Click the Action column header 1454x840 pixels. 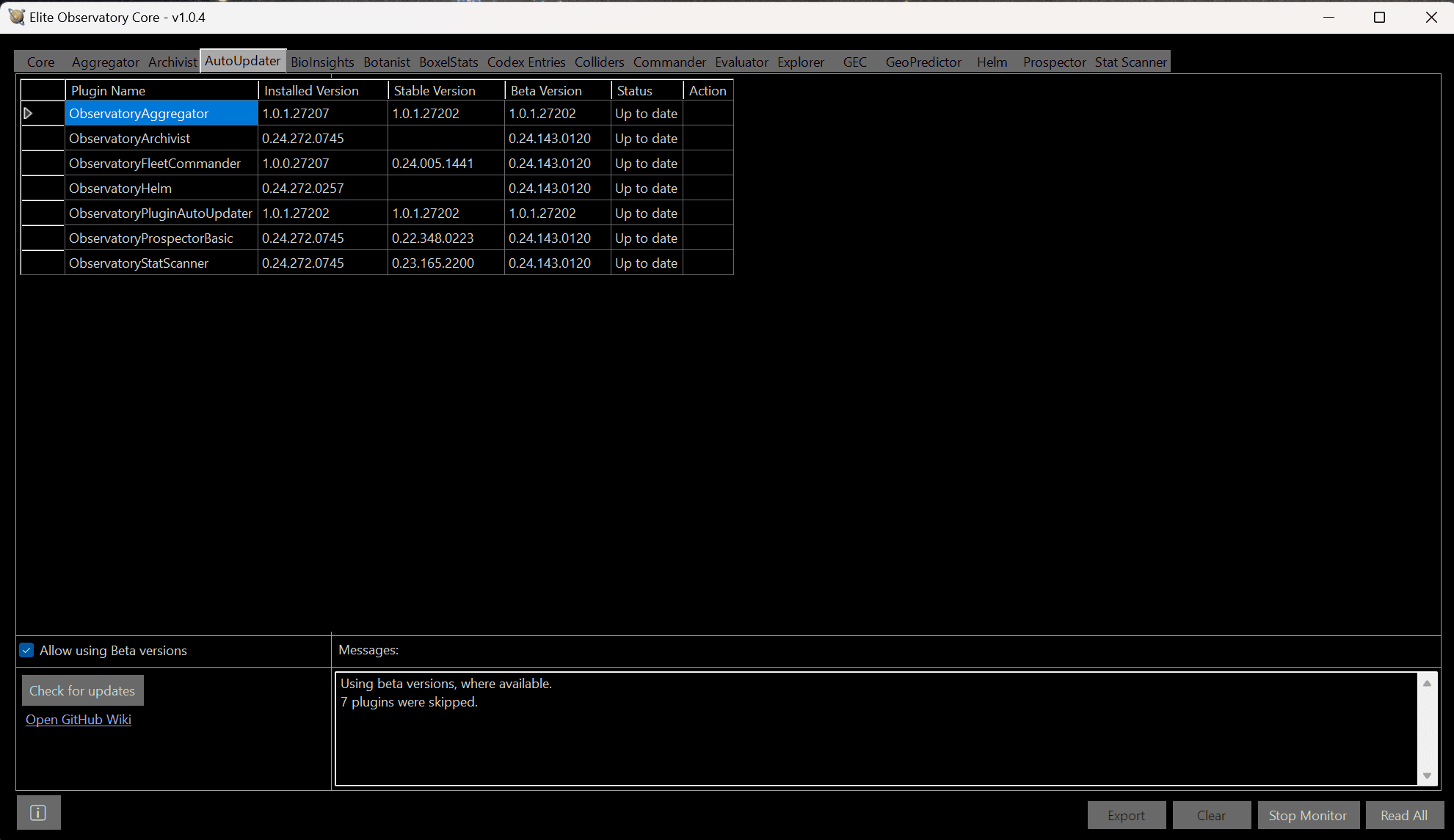[708, 91]
